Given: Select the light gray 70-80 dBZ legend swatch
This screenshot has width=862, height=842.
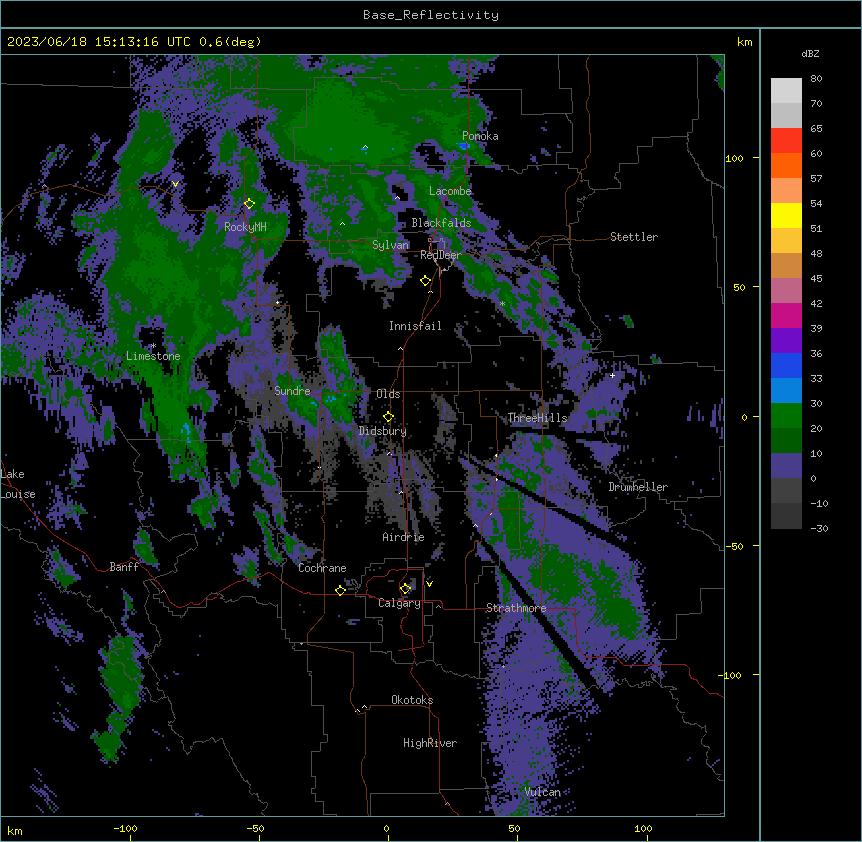Looking at the screenshot, I should pyautogui.click(x=786, y=91).
